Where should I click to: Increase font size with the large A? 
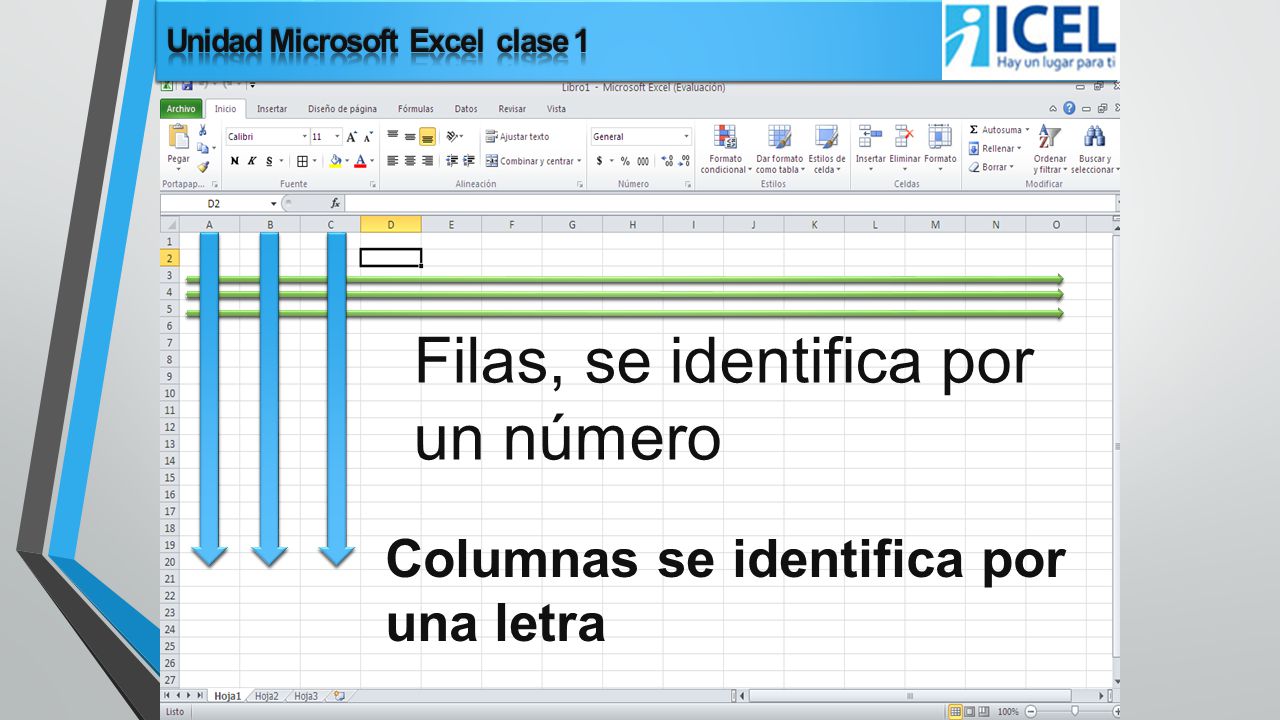tap(352, 137)
